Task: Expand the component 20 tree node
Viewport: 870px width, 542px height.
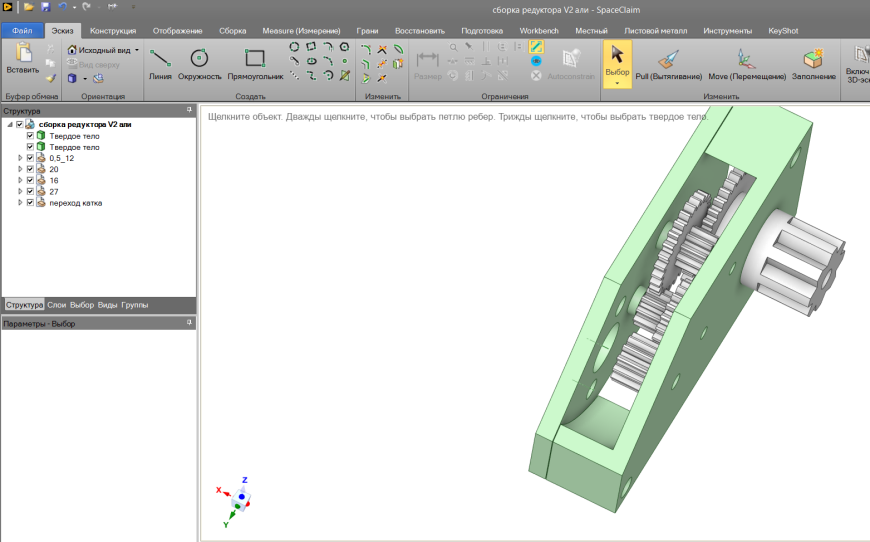Action: click(x=20, y=169)
